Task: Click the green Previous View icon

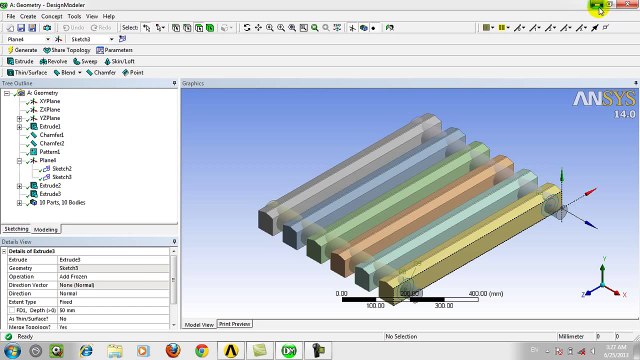Action: 315,28
